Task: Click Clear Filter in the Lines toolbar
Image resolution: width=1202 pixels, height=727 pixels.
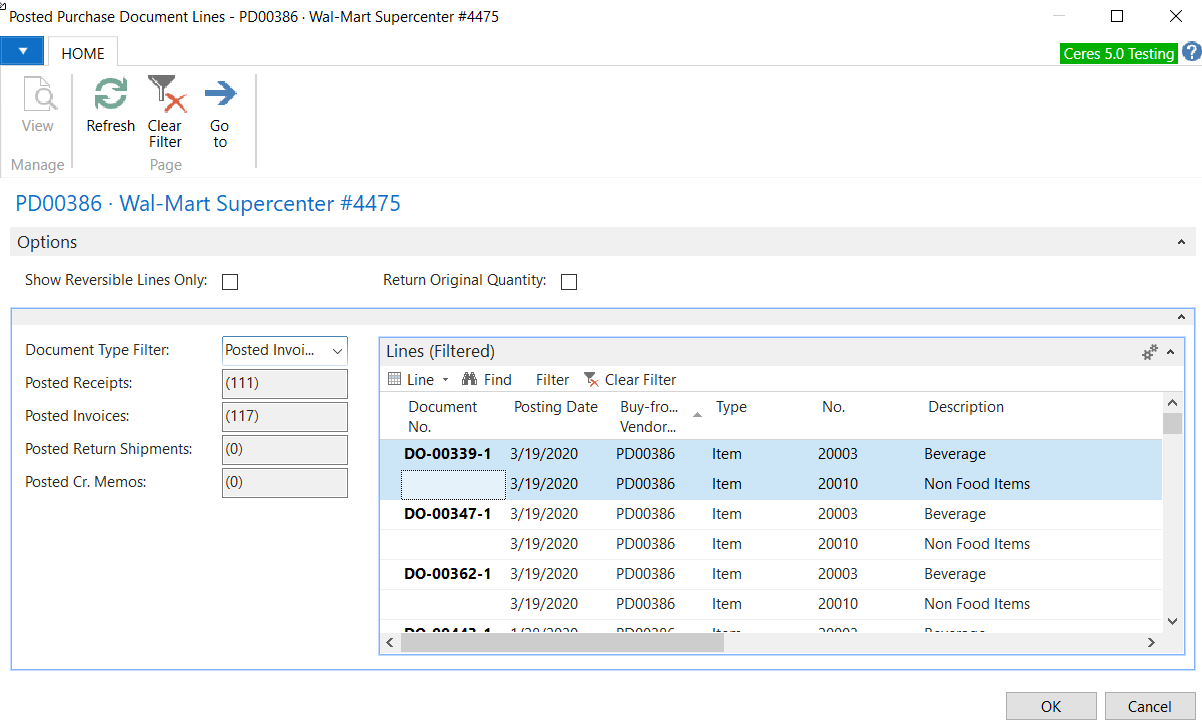Action: click(630, 380)
